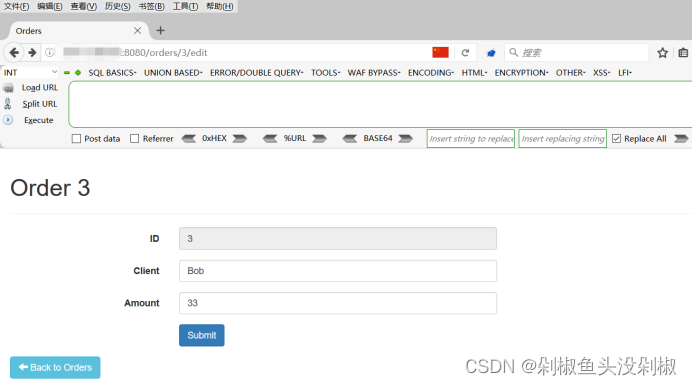Enable the Referrer checkbox

coord(135,139)
